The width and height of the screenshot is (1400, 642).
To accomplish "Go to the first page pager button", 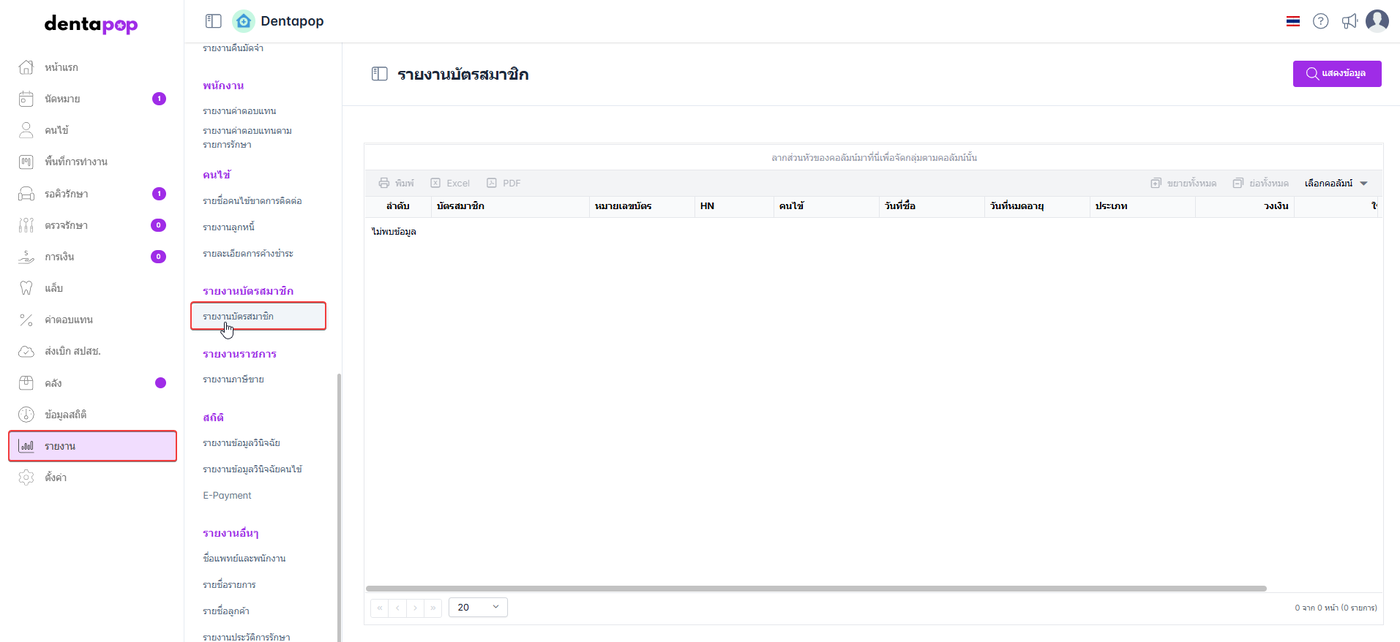I will coord(379,607).
